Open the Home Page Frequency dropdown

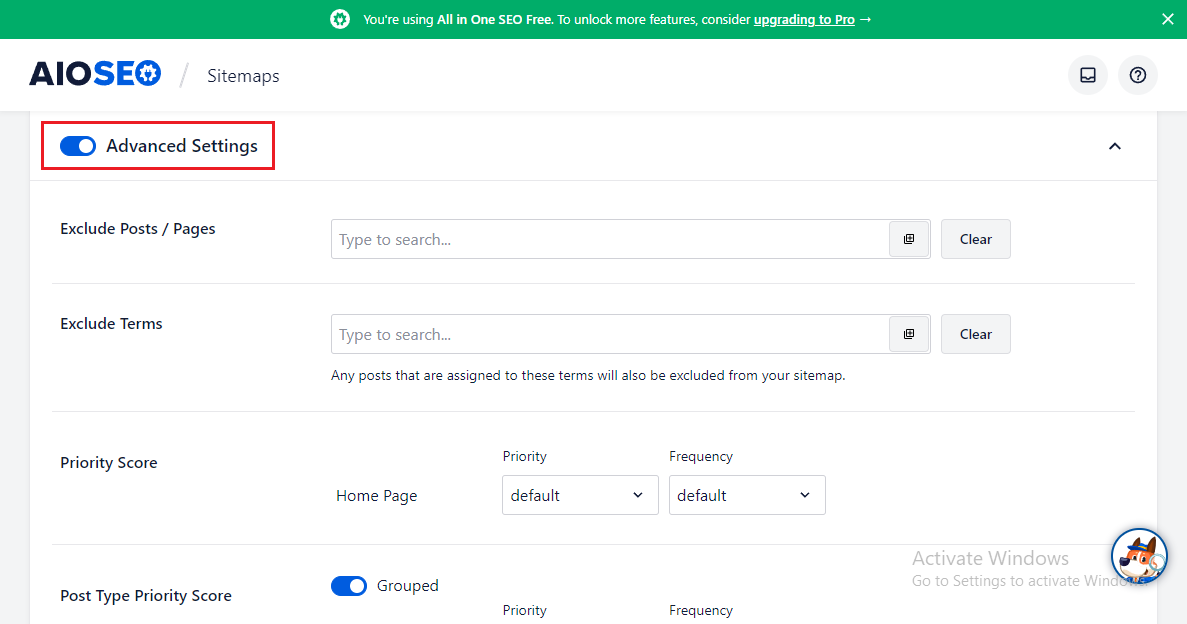tap(747, 495)
